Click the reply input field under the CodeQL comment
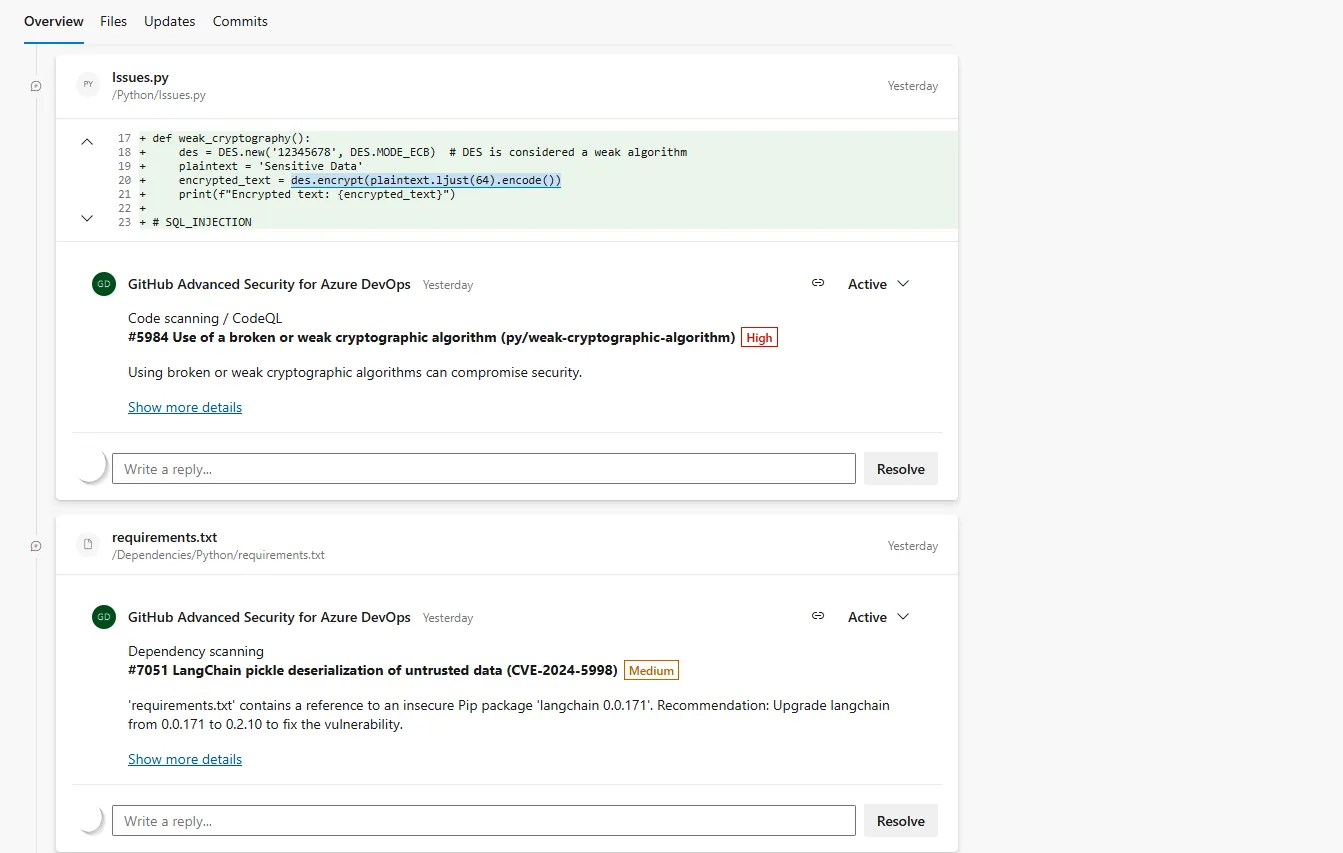The height and width of the screenshot is (853, 1343). click(484, 467)
